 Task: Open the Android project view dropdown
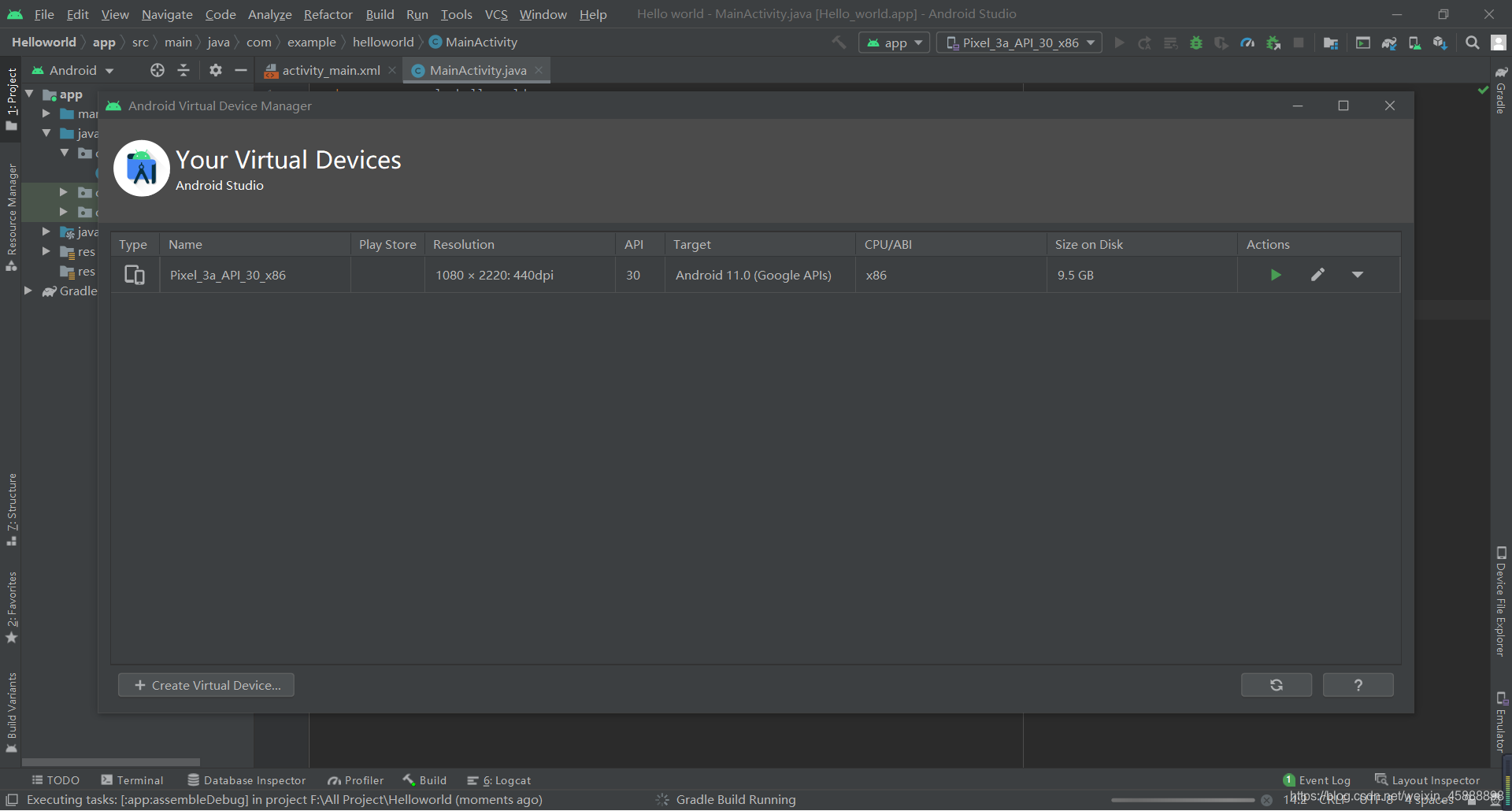tap(72, 70)
